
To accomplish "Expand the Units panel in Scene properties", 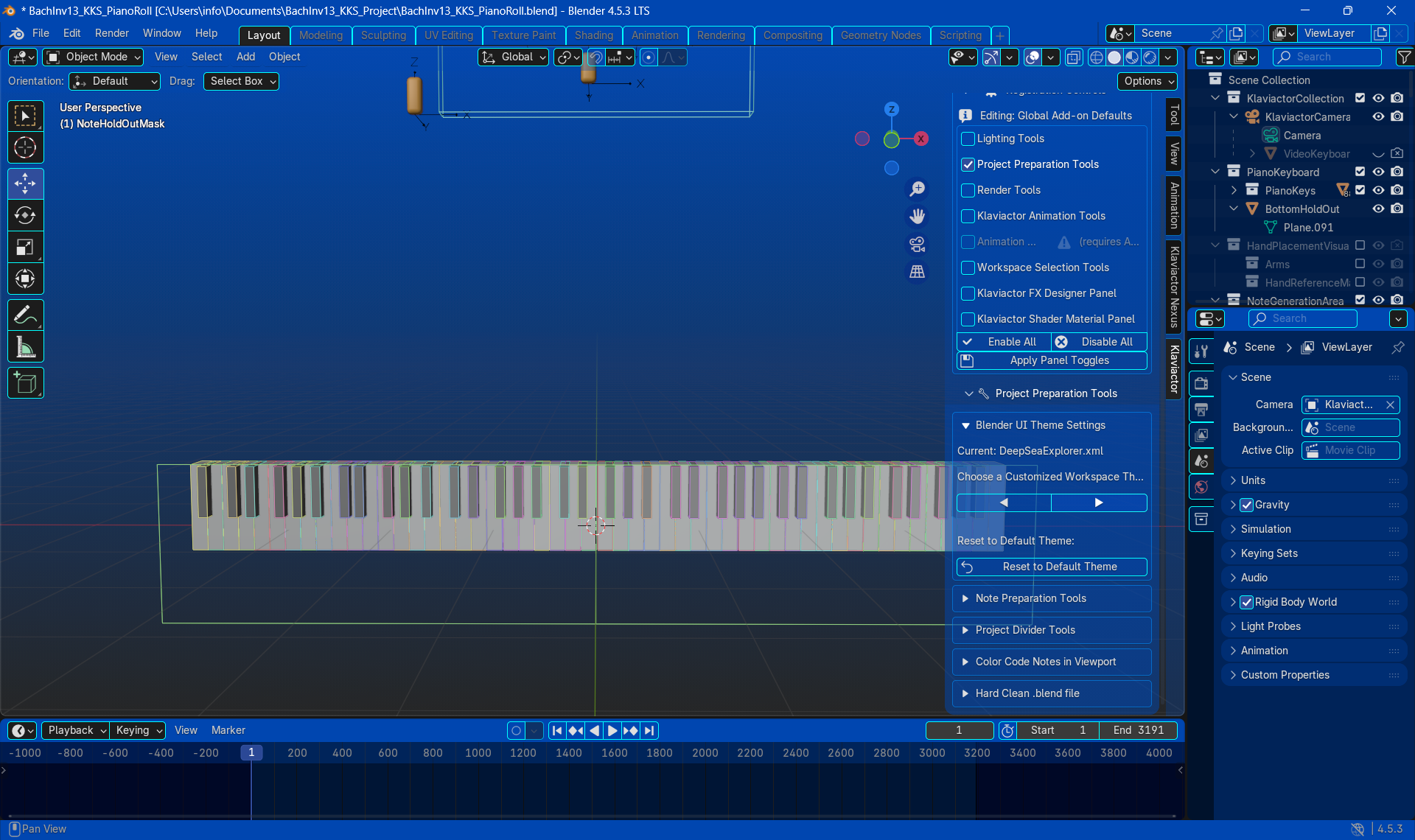I will pyautogui.click(x=1253, y=480).
